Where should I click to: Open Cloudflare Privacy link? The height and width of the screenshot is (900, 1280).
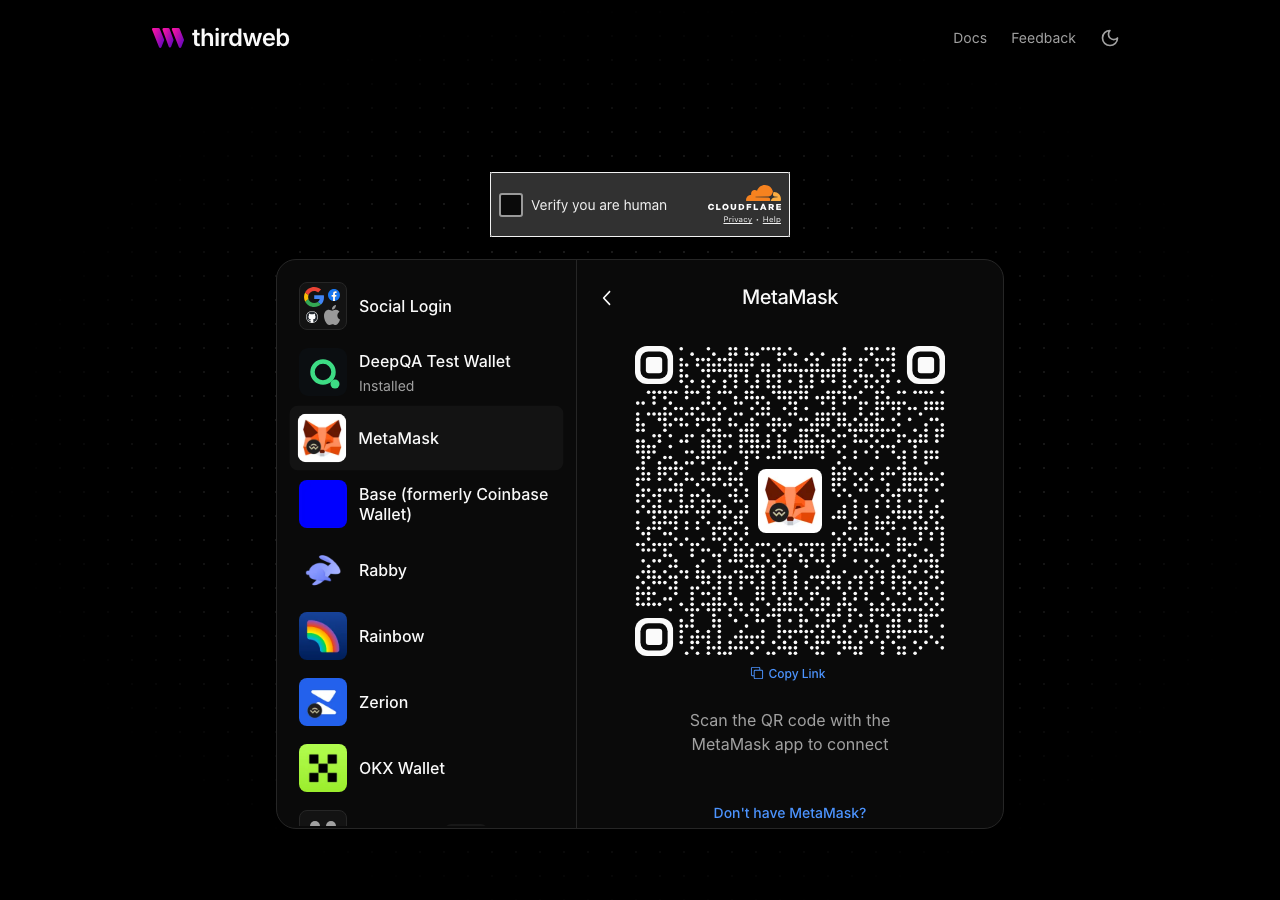[738, 219]
